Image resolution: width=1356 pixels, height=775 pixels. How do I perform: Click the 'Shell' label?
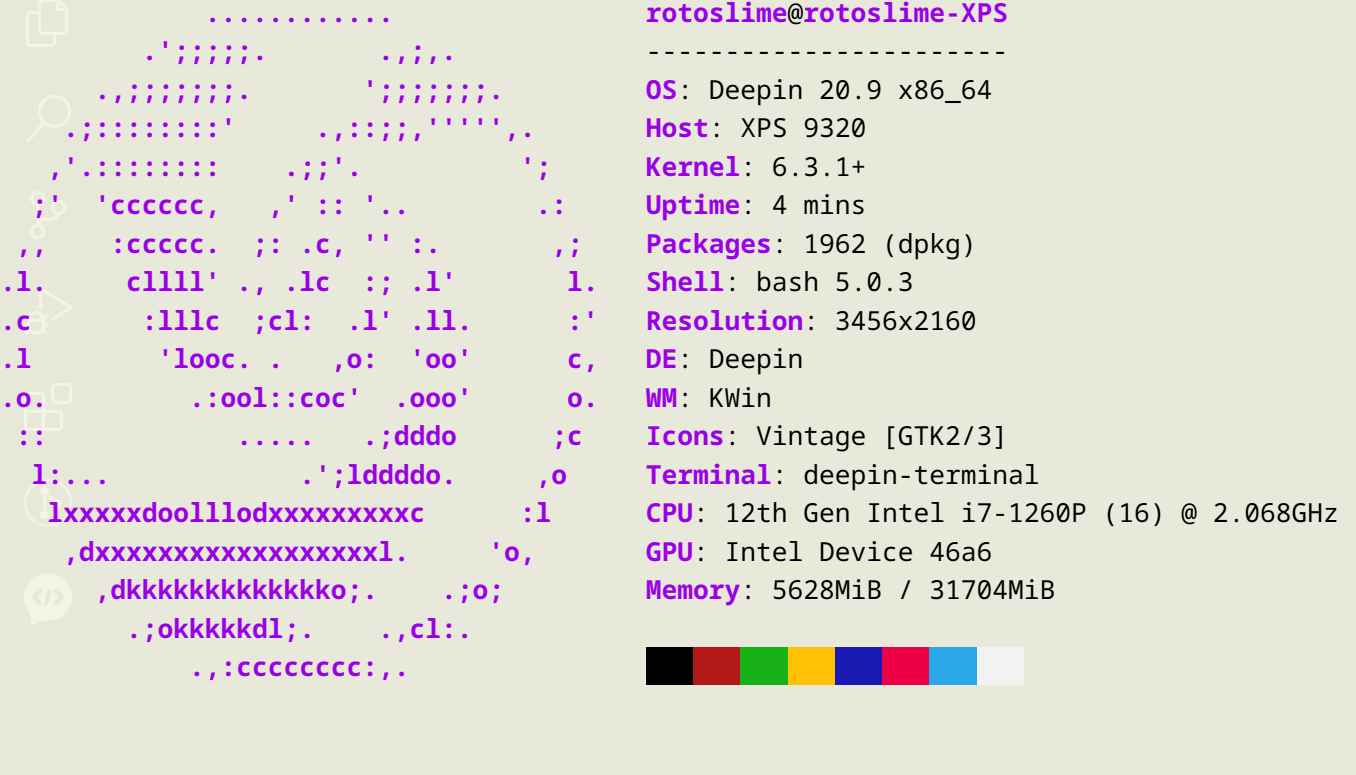click(685, 282)
